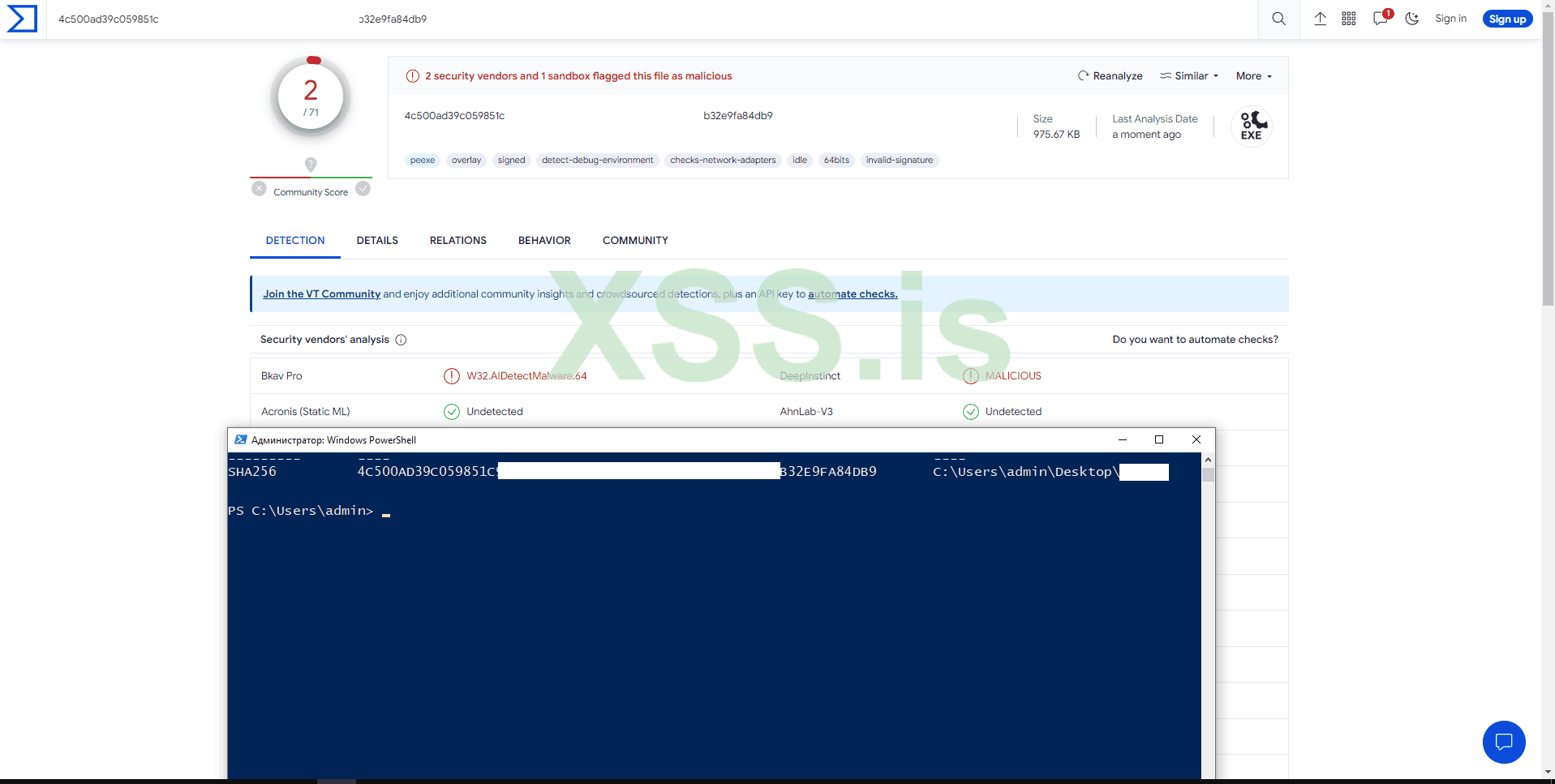Image resolution: width=1555 pixels, height=784 pixels.
Task: Click the Acronis (Static ML) vendor name
Action: coord(306,412)
